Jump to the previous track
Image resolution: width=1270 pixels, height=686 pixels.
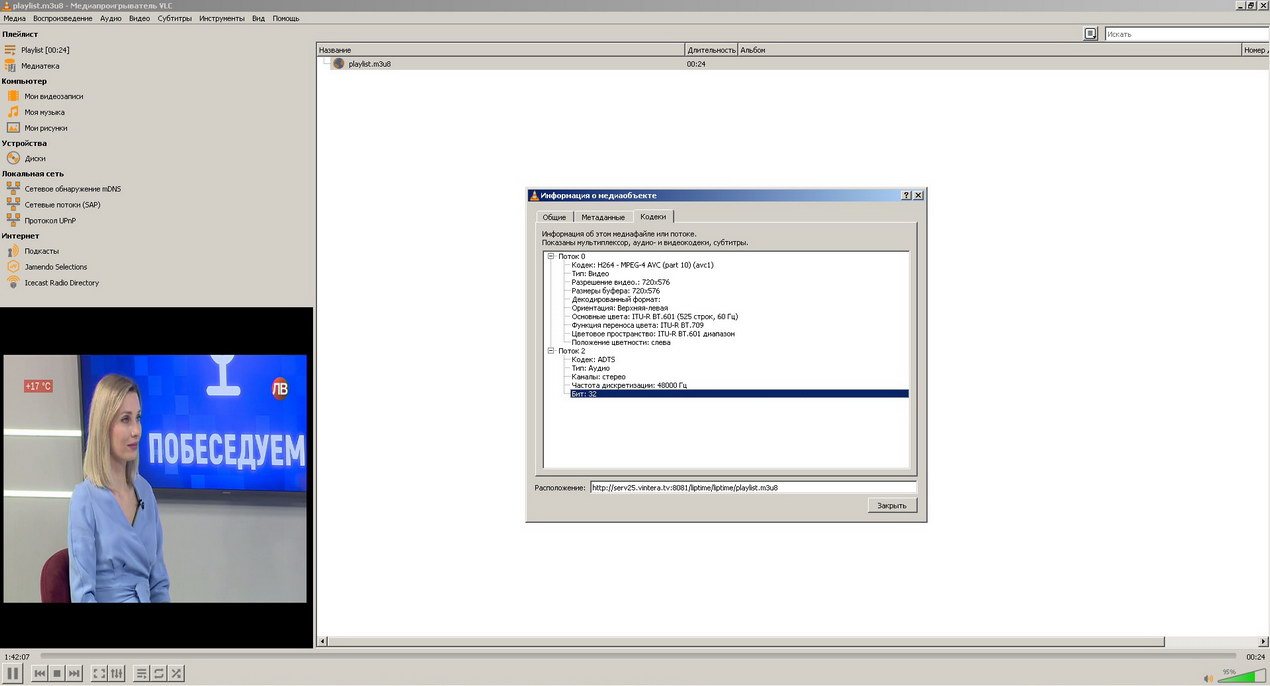point(40,674)
